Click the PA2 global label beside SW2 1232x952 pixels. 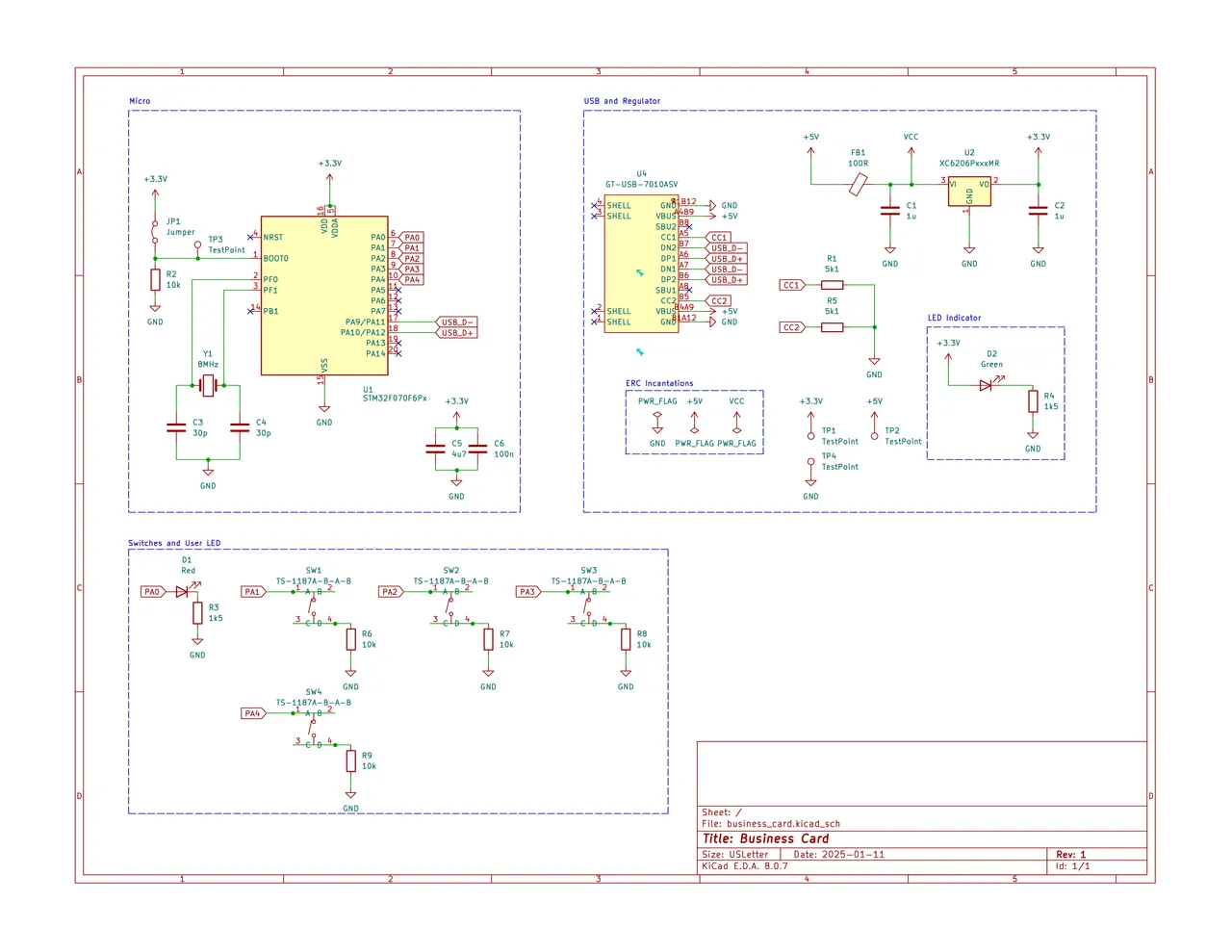click(x=391, y=592)
